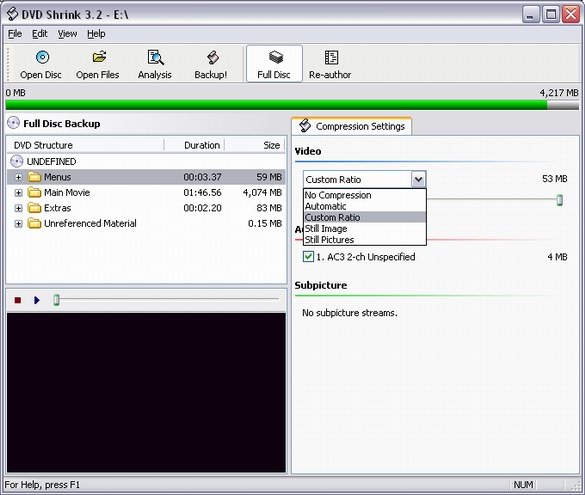Click the Backup! toolbar icon

coord(213,57)
